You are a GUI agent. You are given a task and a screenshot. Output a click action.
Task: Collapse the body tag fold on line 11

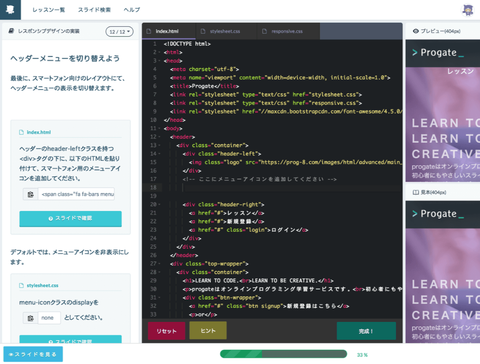click(x=159, y=128)
